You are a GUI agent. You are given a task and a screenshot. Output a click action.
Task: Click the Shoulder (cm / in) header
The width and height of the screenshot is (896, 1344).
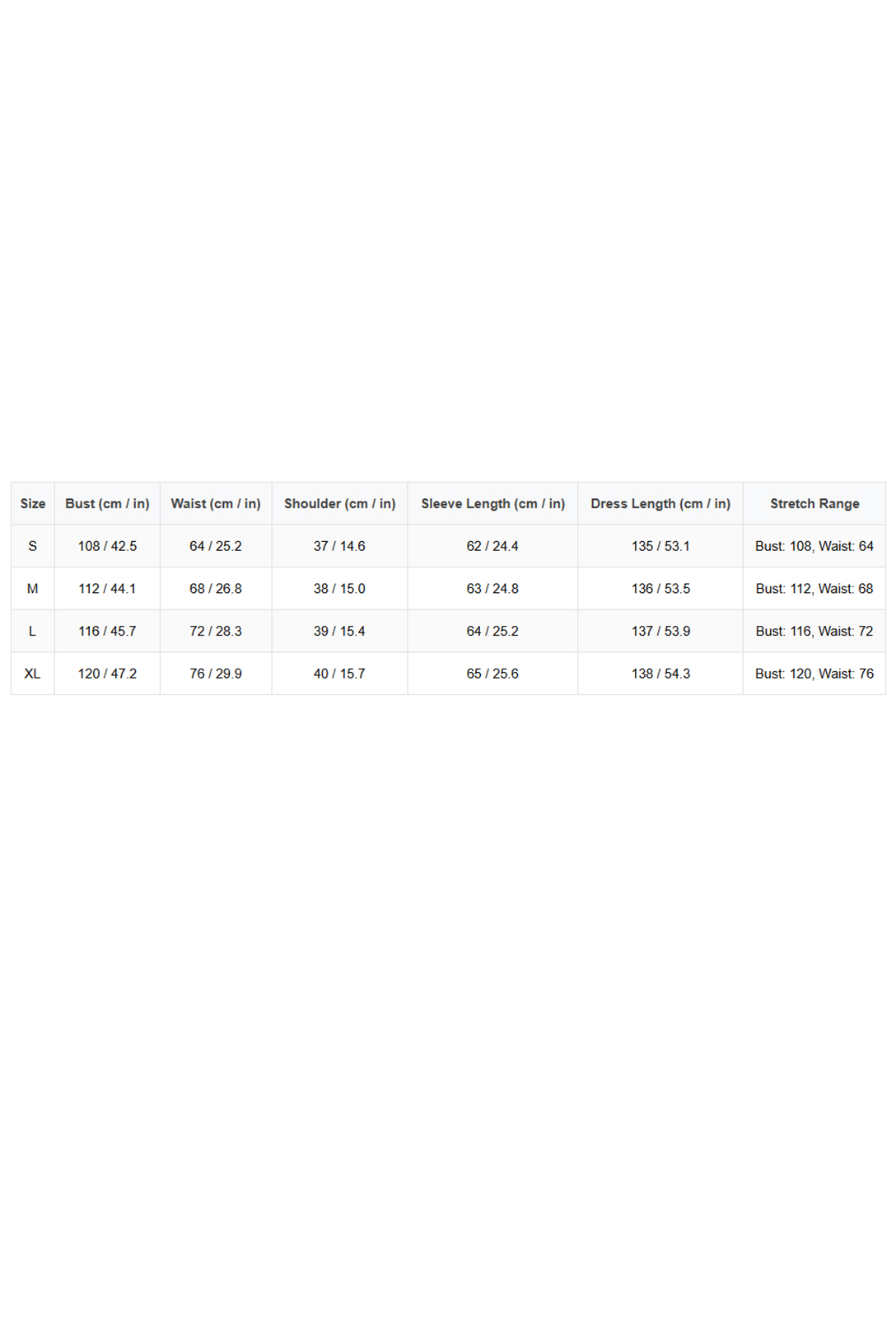339,503
